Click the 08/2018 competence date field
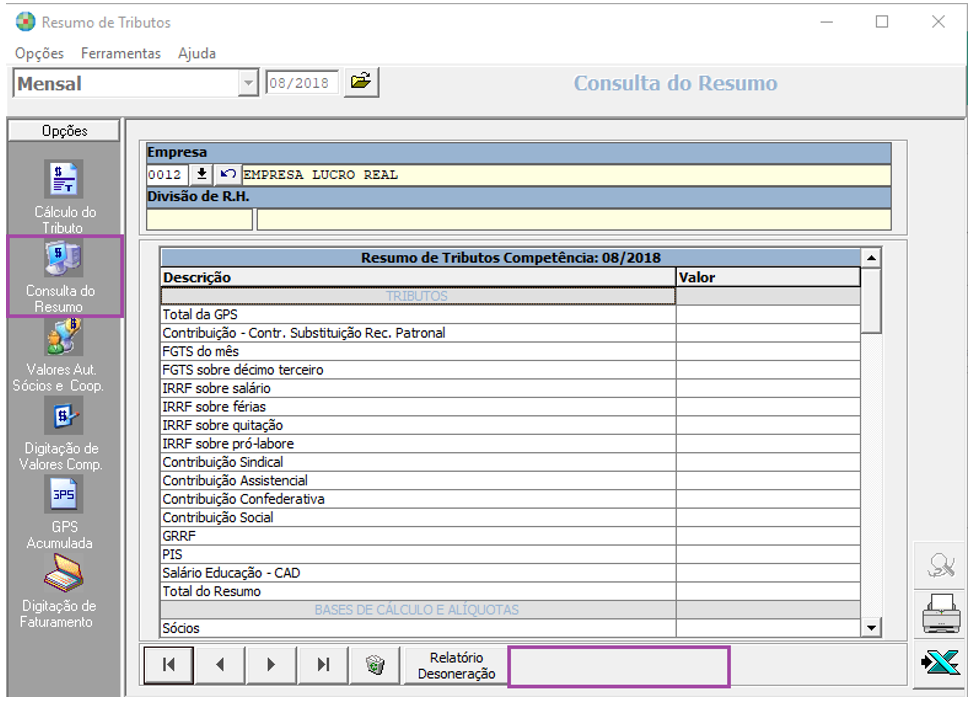The height and width of the screenshot is (702, 972). click(302, 83)
